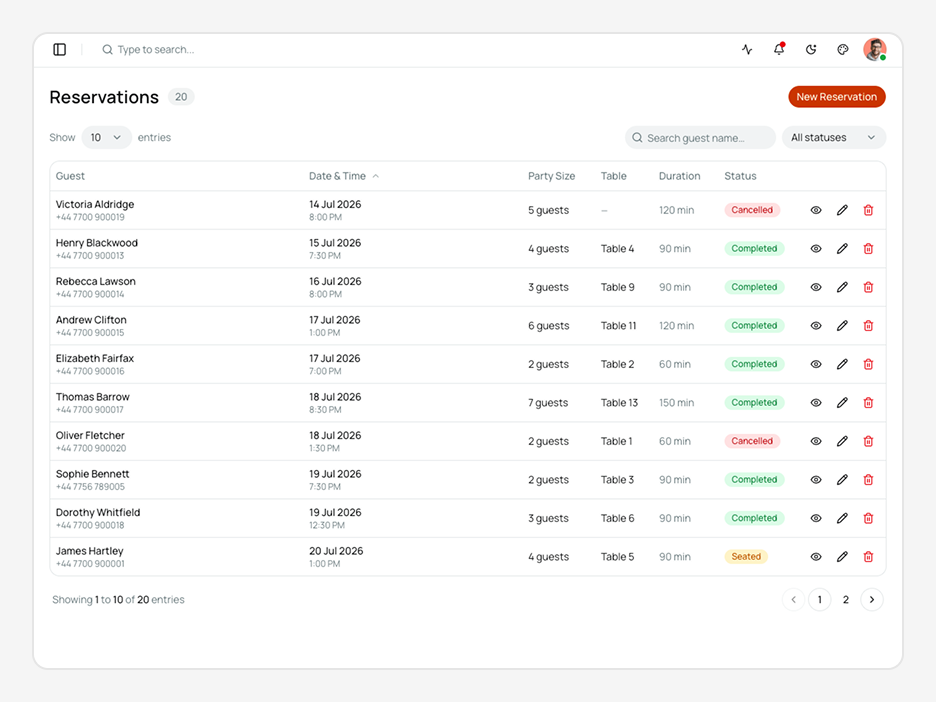Image resolution: width=936 pixels, height=702 pixels.
Task: Sort by the Guest column header
Action: [70, 176]
